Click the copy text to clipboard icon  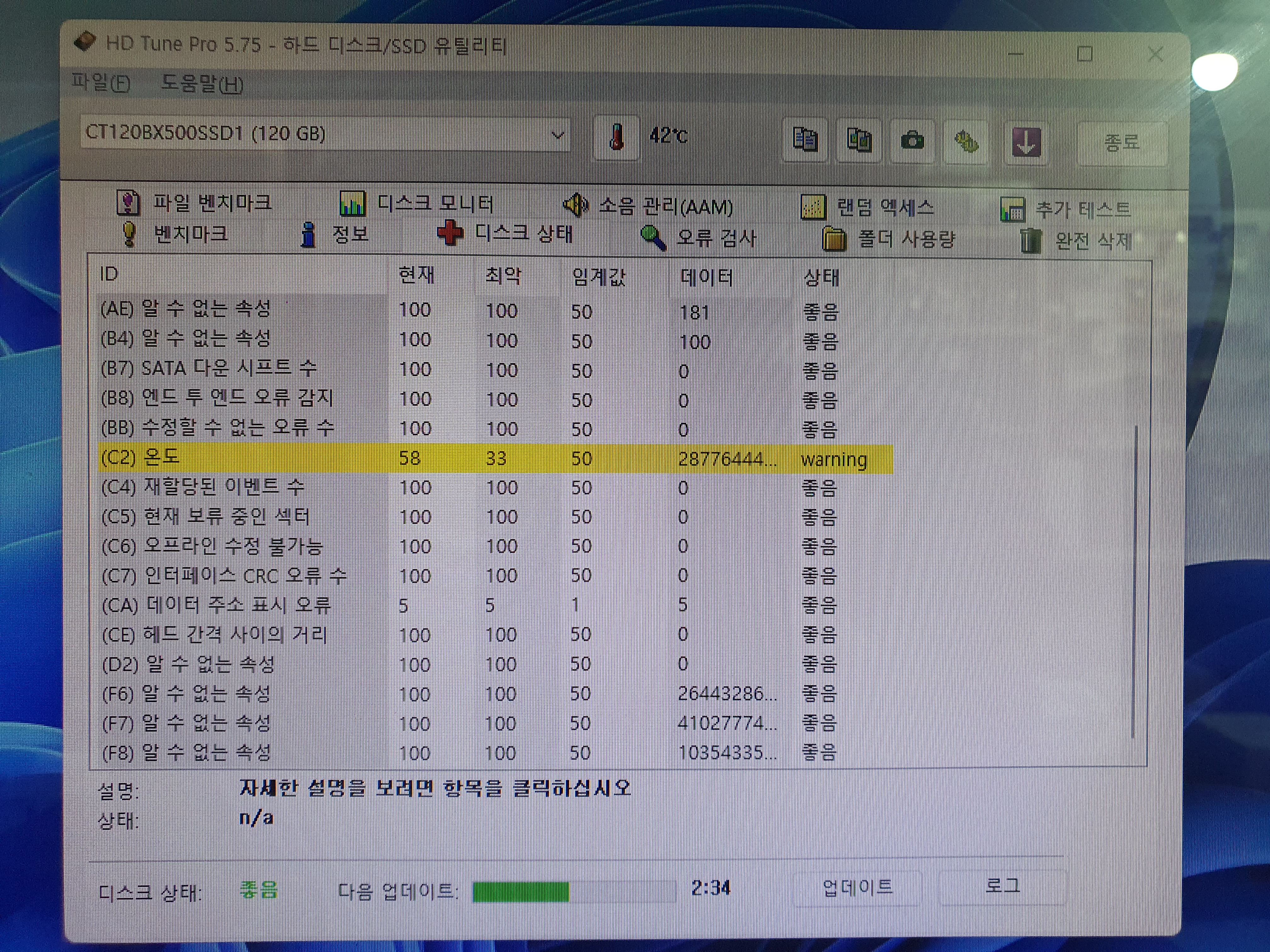click(x=805, y=140)
